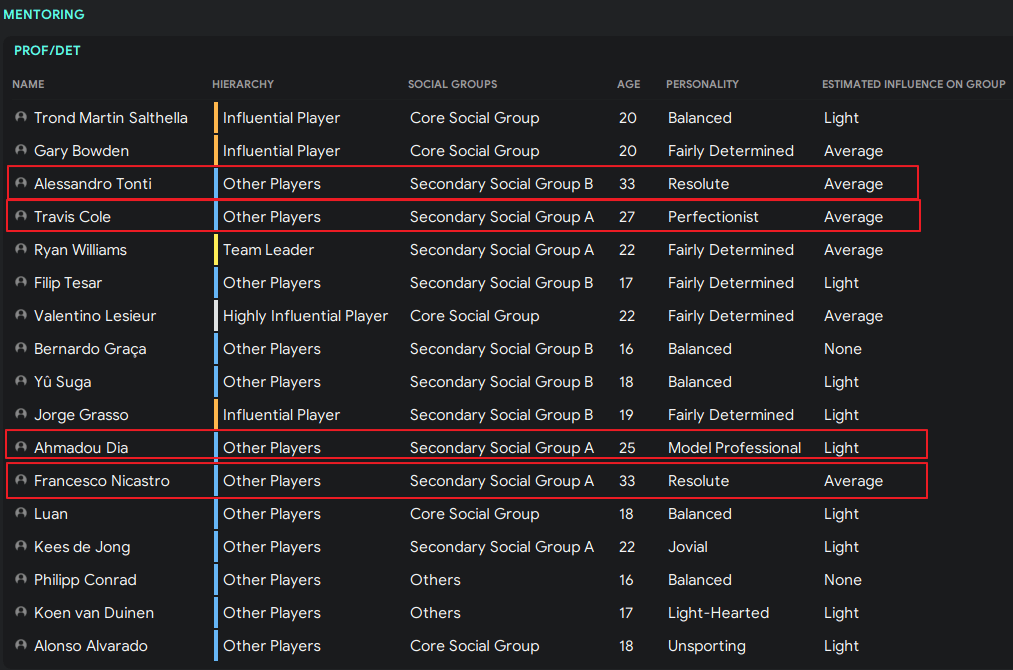Open Ryan Williams' player profile
Screen dimensions: 1013x670
click(x=80, y=249)
